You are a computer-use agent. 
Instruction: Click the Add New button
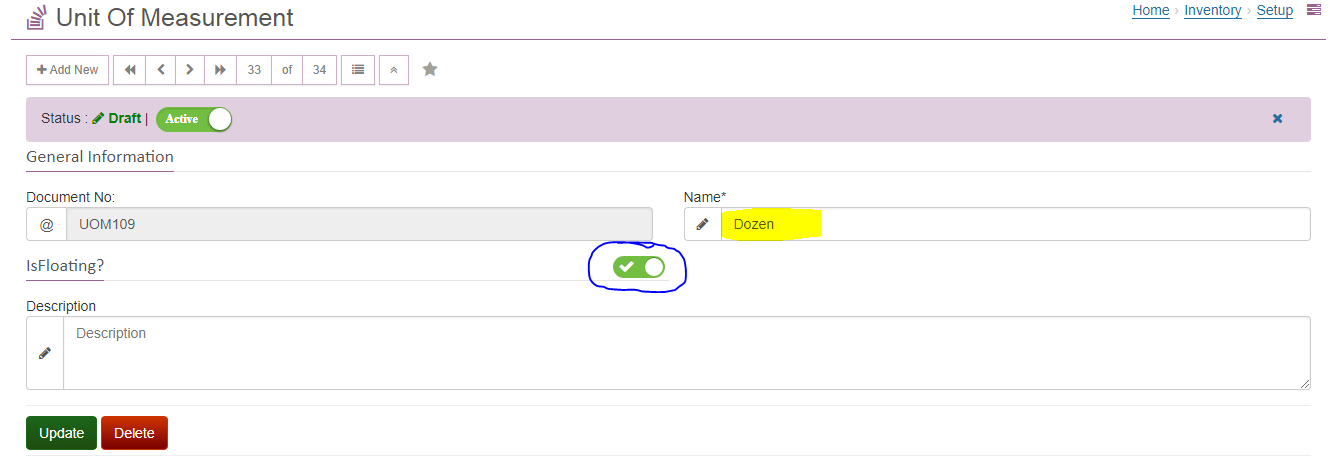[68, 70]
